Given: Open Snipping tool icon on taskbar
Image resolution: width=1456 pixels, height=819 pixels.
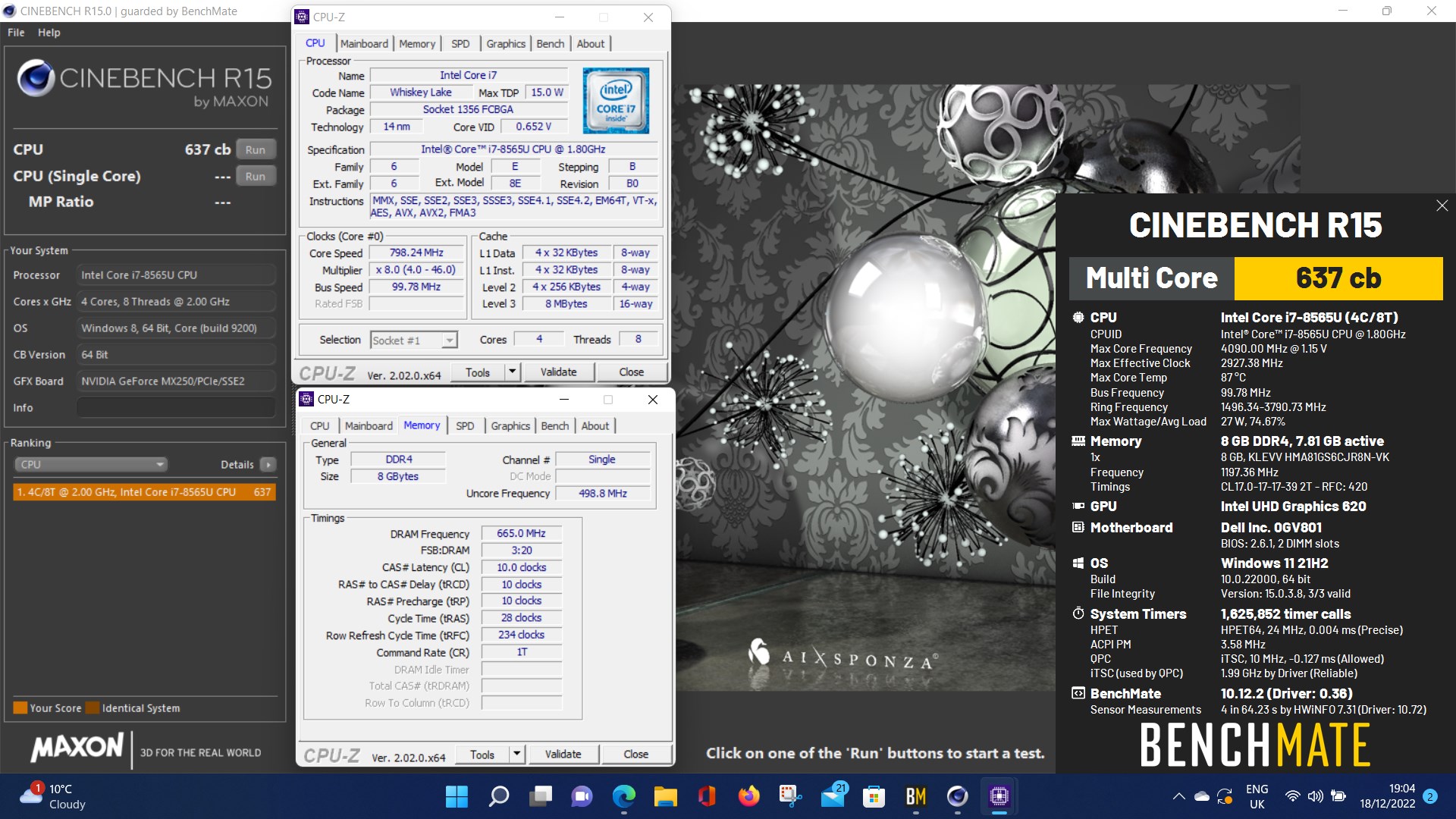Looking at the screenshot, I should point(790,796).
